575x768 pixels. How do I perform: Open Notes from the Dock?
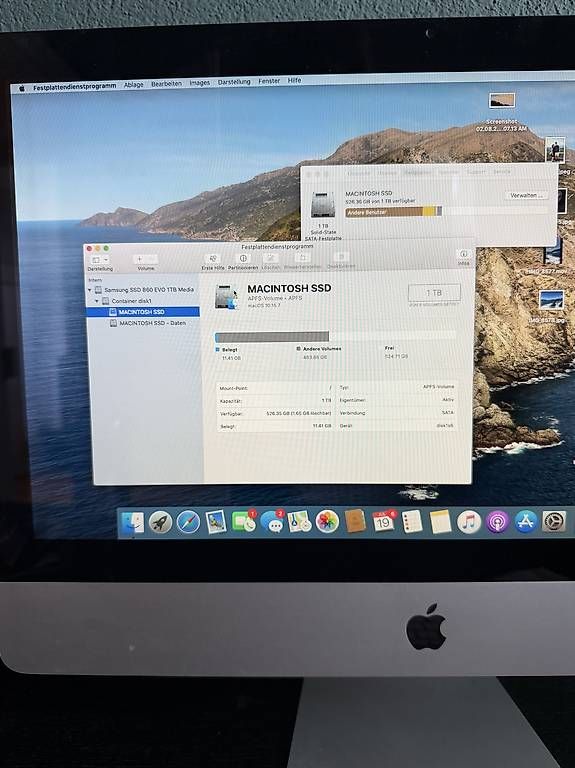tap(440, 521)
